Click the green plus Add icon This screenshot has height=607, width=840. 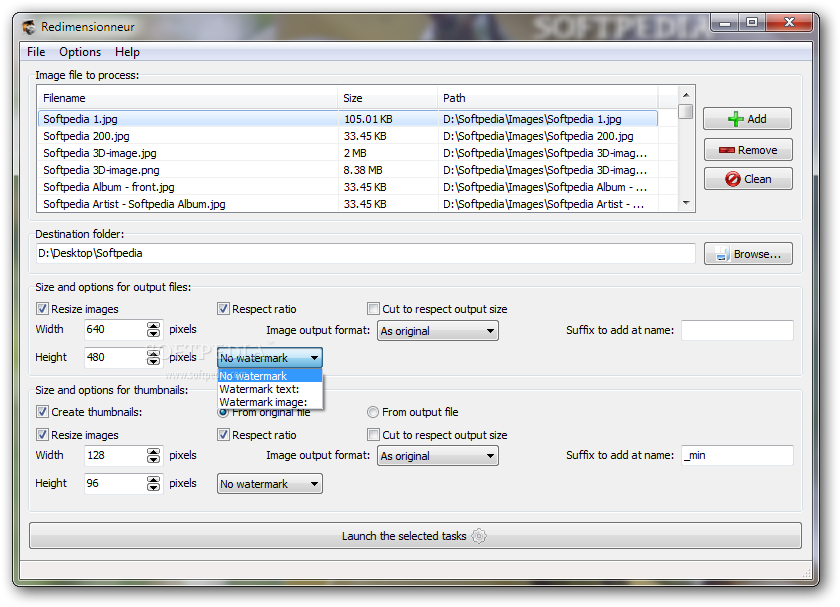[736, 119]
